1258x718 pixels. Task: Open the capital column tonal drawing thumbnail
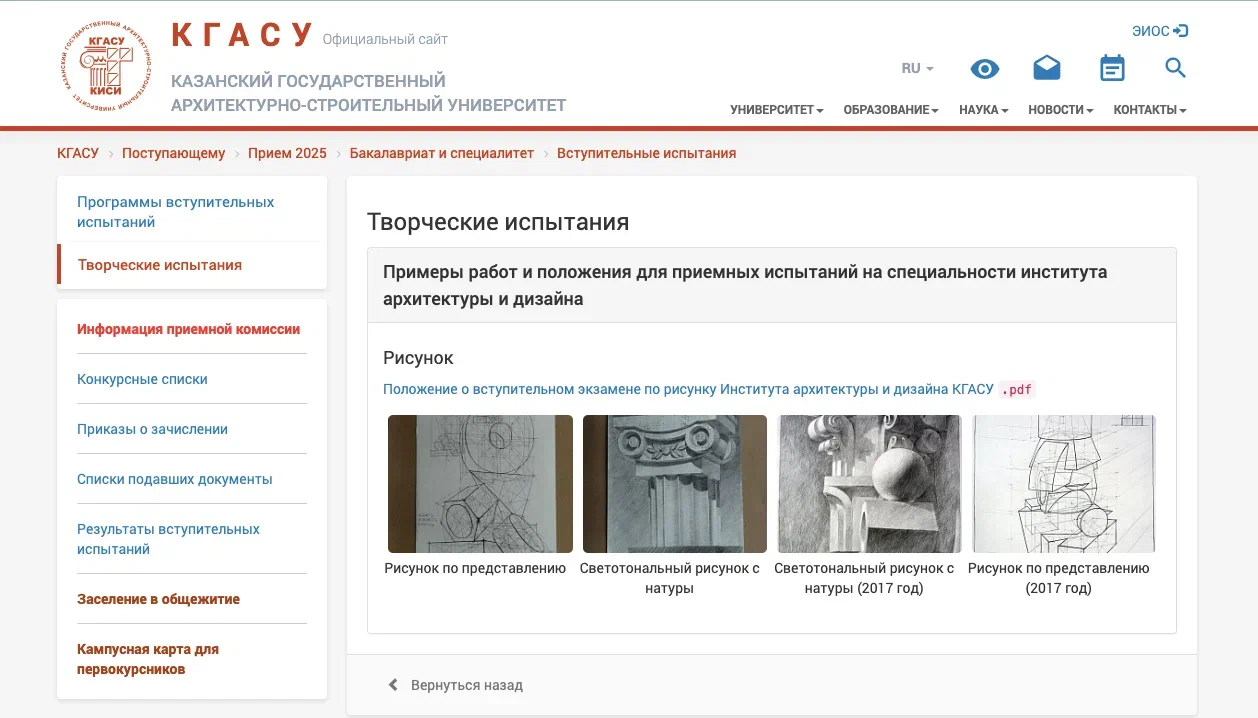[675, 484]
